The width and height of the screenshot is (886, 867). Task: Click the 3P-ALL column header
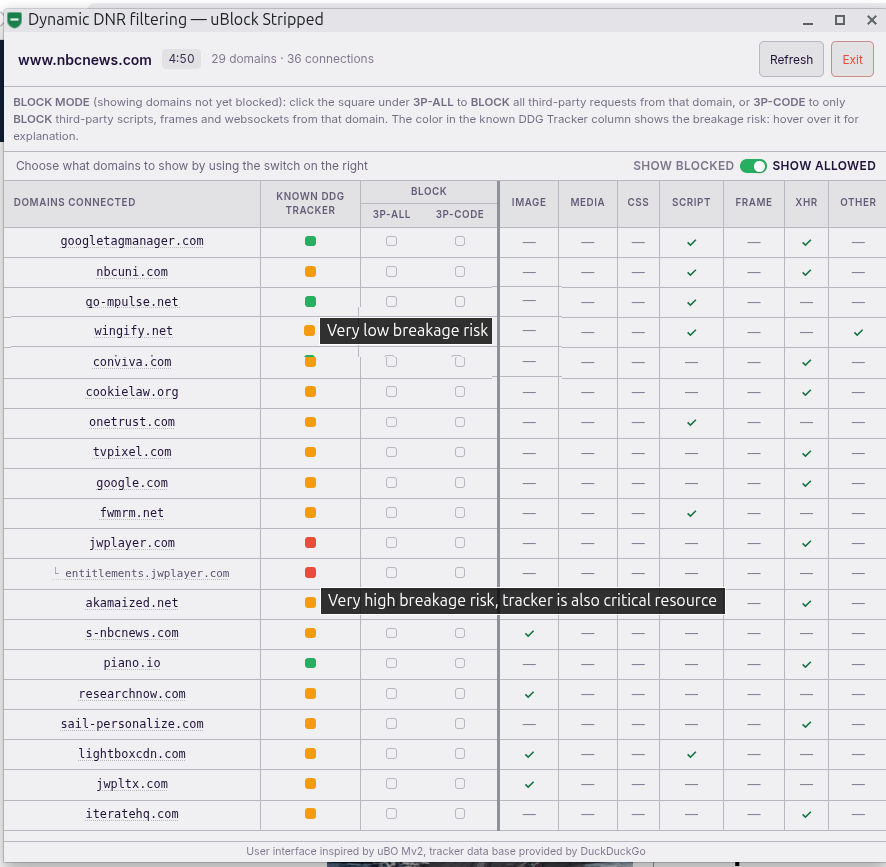click(x=392, y=215)
